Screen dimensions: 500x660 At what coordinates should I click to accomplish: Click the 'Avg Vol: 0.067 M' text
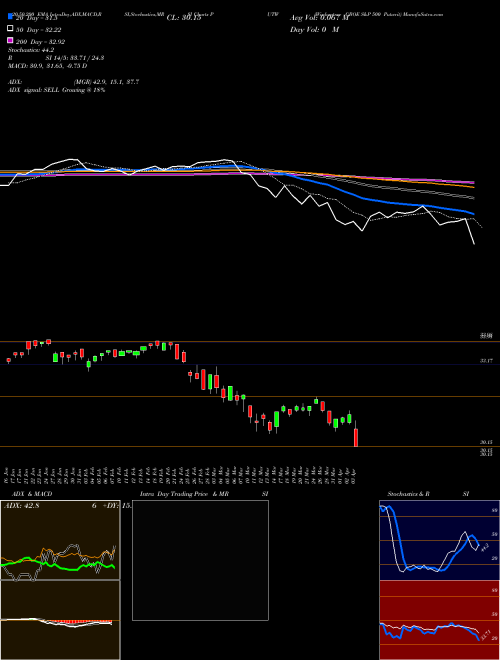click(x=319, y=18)
